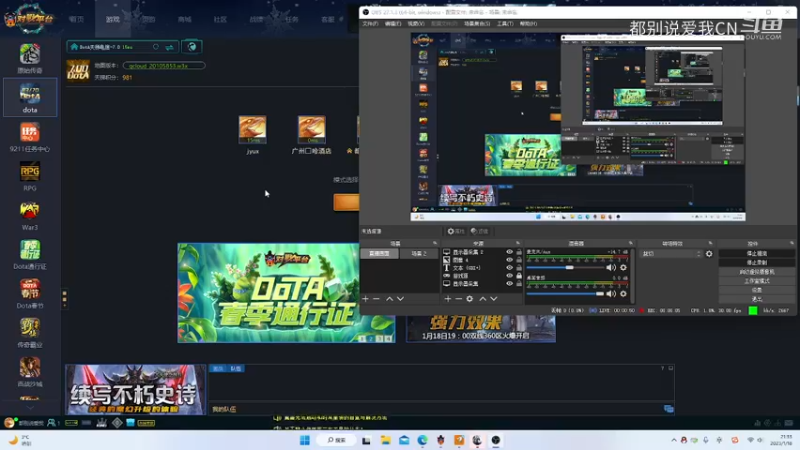This screenshot has height=450, width=800.
Task: Open the 原始传奇 game in sidebar
Action: pos(30,58)
